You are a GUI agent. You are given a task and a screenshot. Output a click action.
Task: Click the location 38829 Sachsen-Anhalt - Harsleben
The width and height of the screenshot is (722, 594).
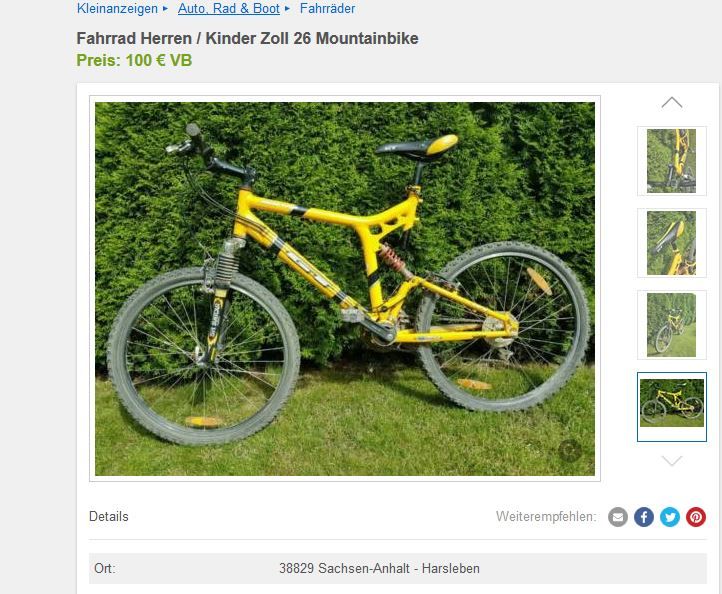[379, 568]
